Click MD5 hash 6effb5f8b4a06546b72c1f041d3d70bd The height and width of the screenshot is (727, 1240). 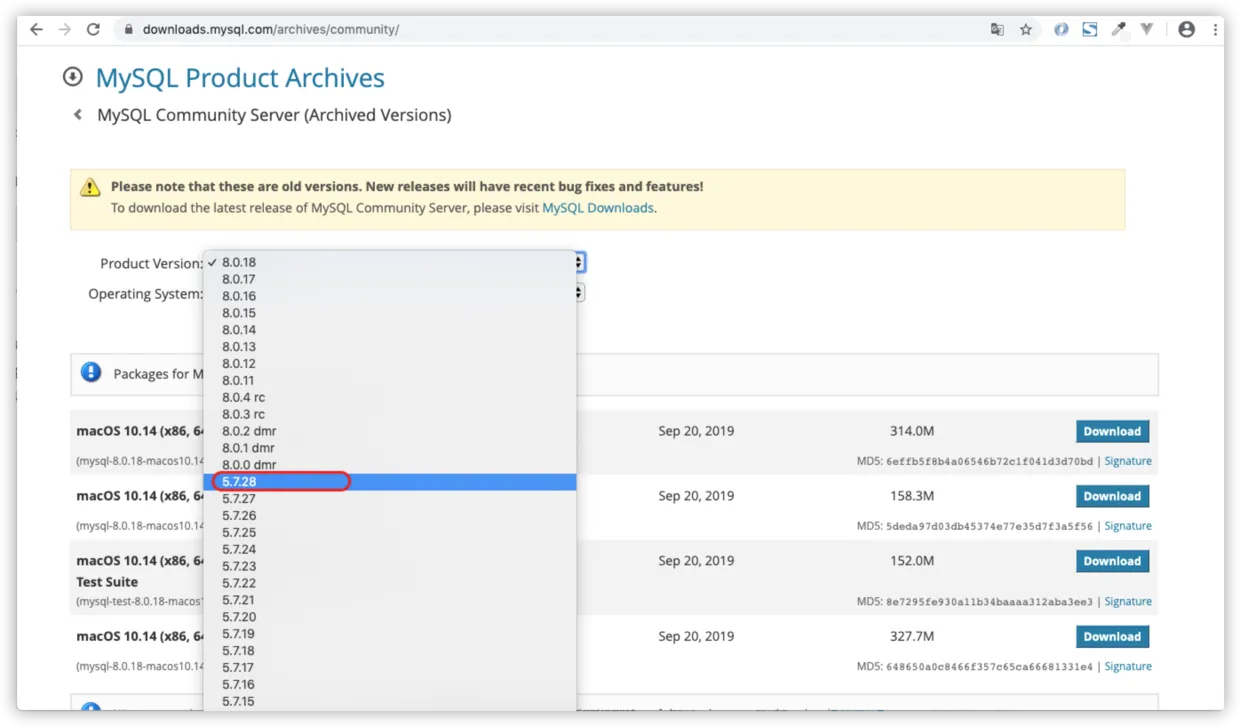tap(990, 462)
